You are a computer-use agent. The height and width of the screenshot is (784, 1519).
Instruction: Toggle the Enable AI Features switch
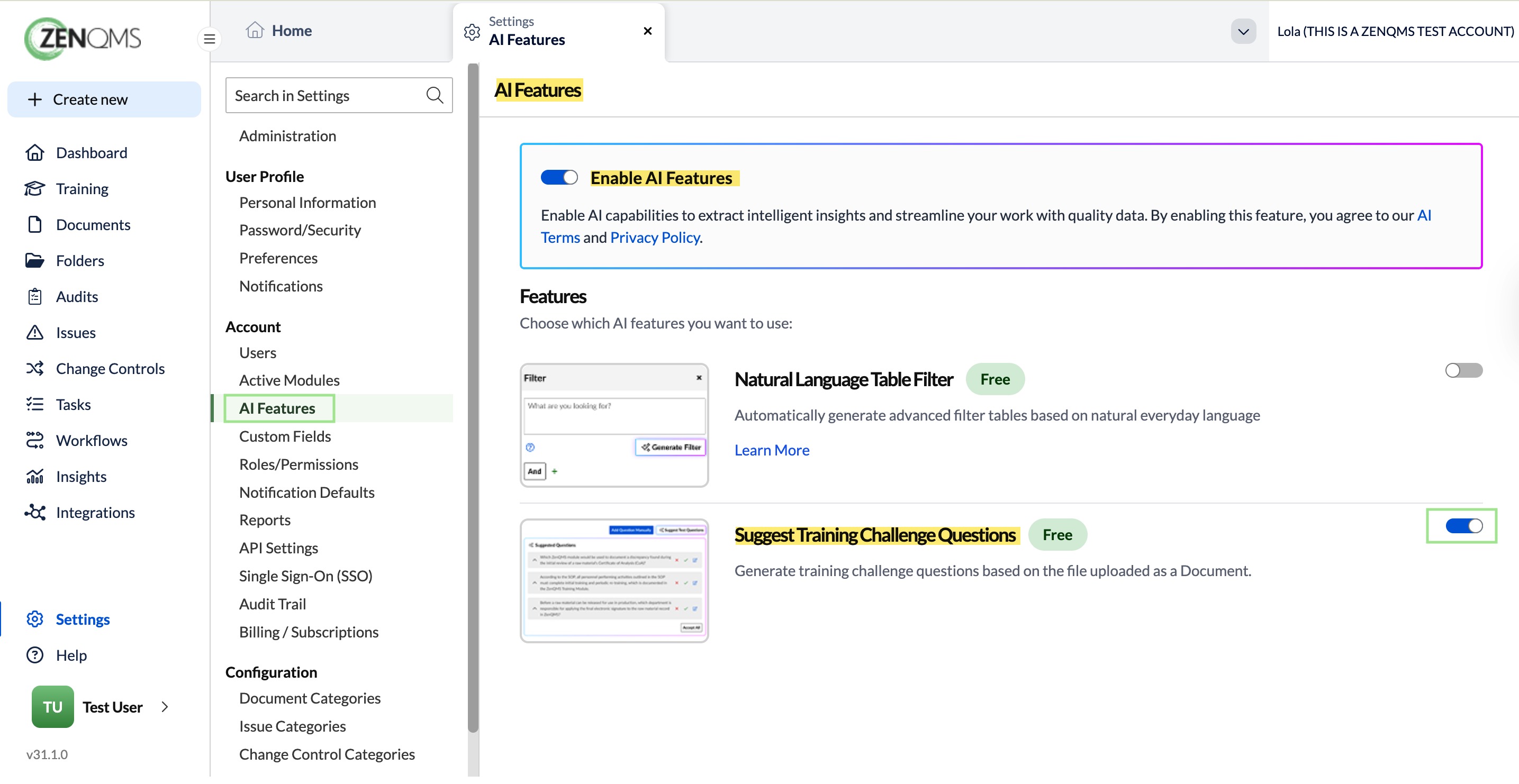pos(559,177)
